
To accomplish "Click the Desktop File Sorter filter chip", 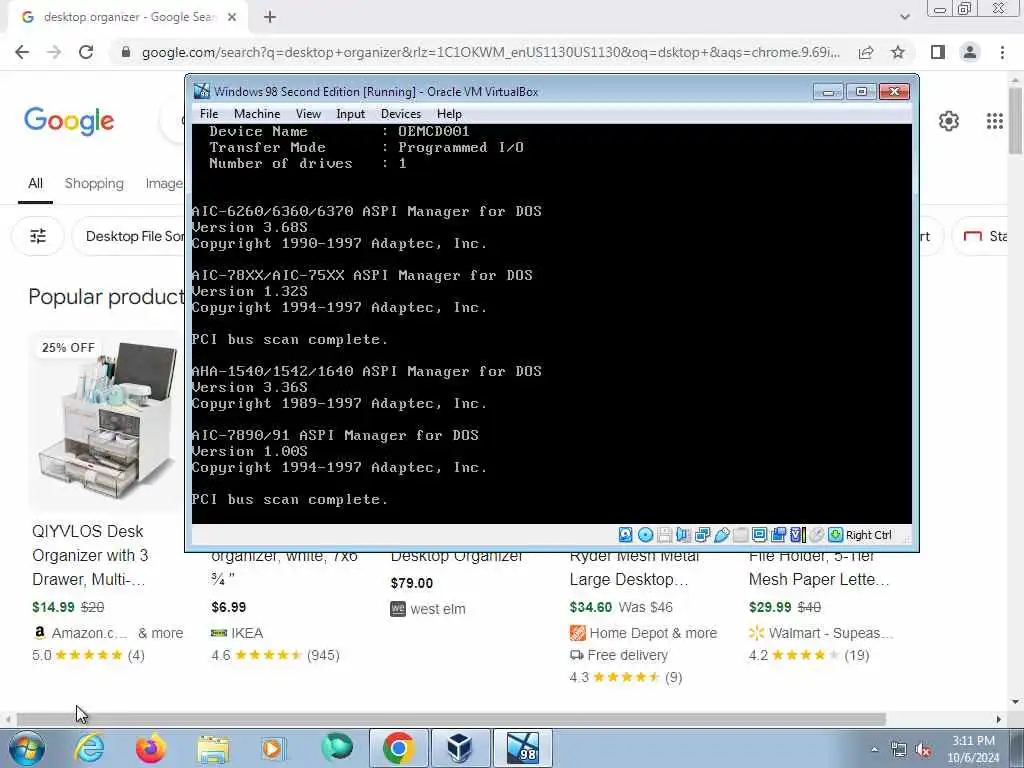I will click(129, 236).
